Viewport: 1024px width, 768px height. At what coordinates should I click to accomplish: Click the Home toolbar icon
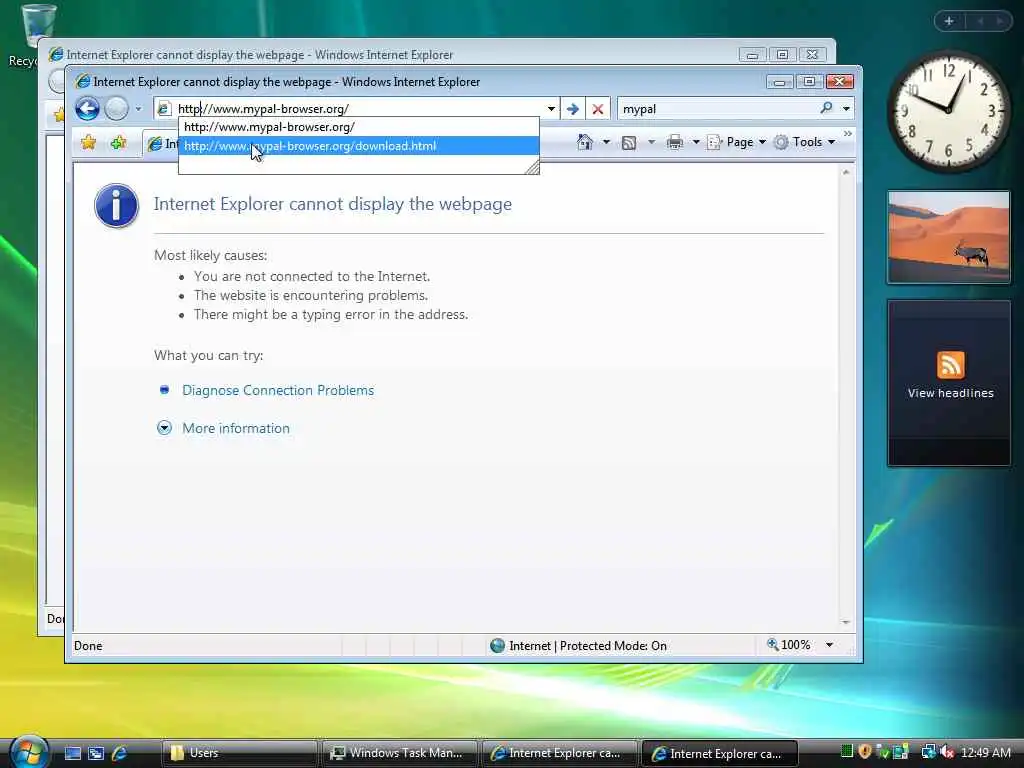pos(584,142)
